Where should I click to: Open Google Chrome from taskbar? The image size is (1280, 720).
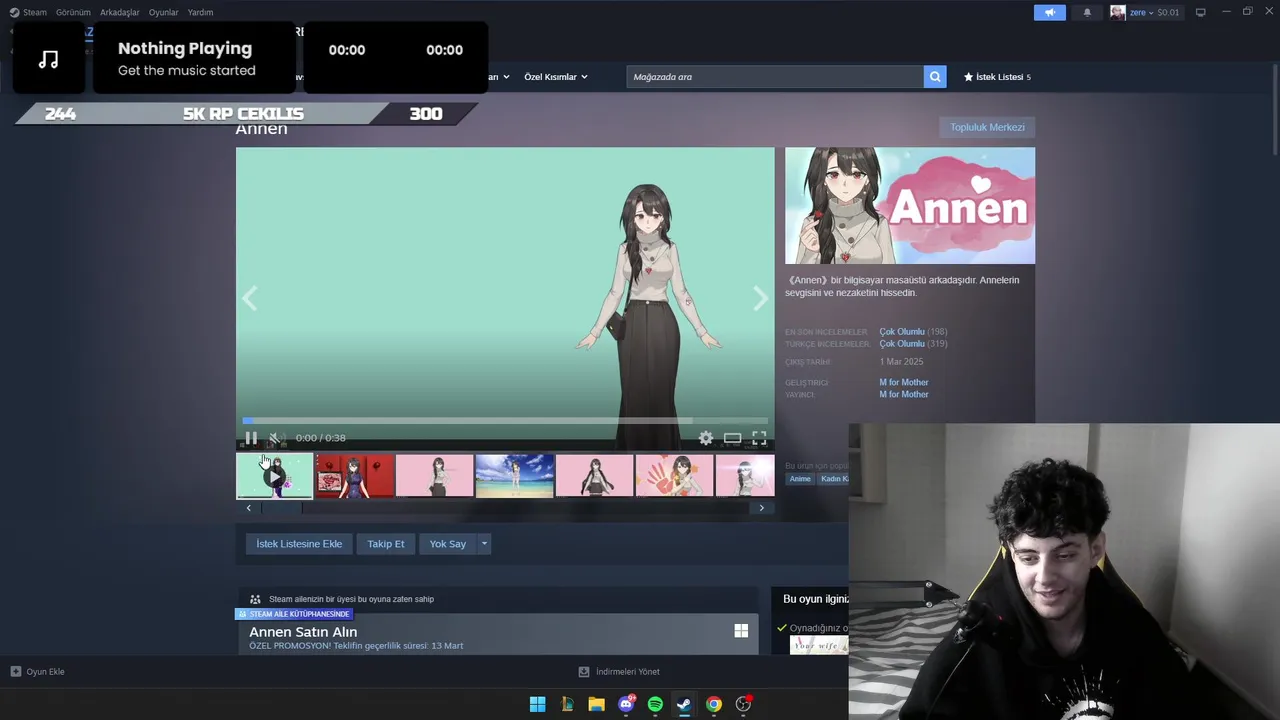[713, 704]
